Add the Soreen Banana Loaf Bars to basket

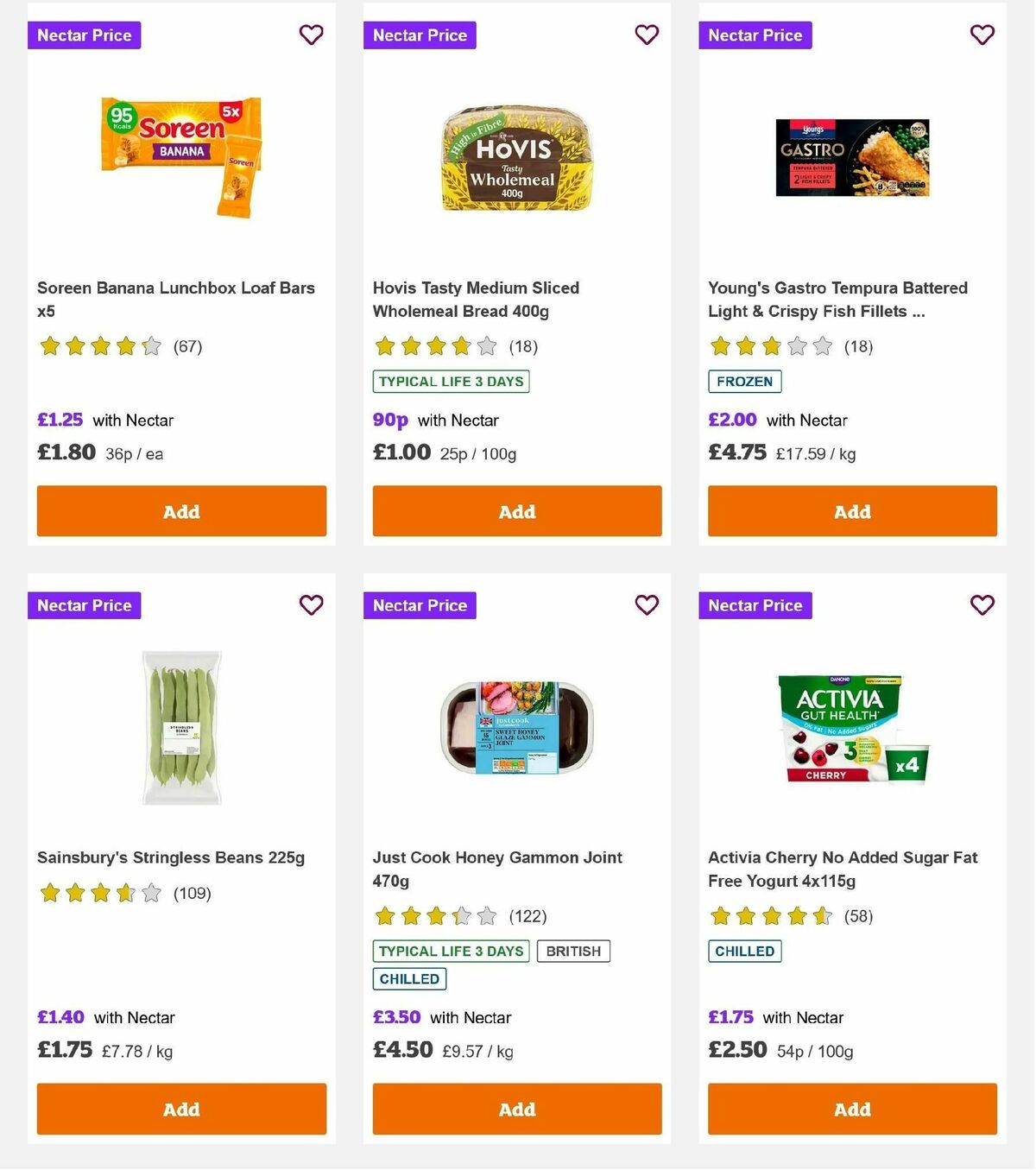[x=181, y=511]
